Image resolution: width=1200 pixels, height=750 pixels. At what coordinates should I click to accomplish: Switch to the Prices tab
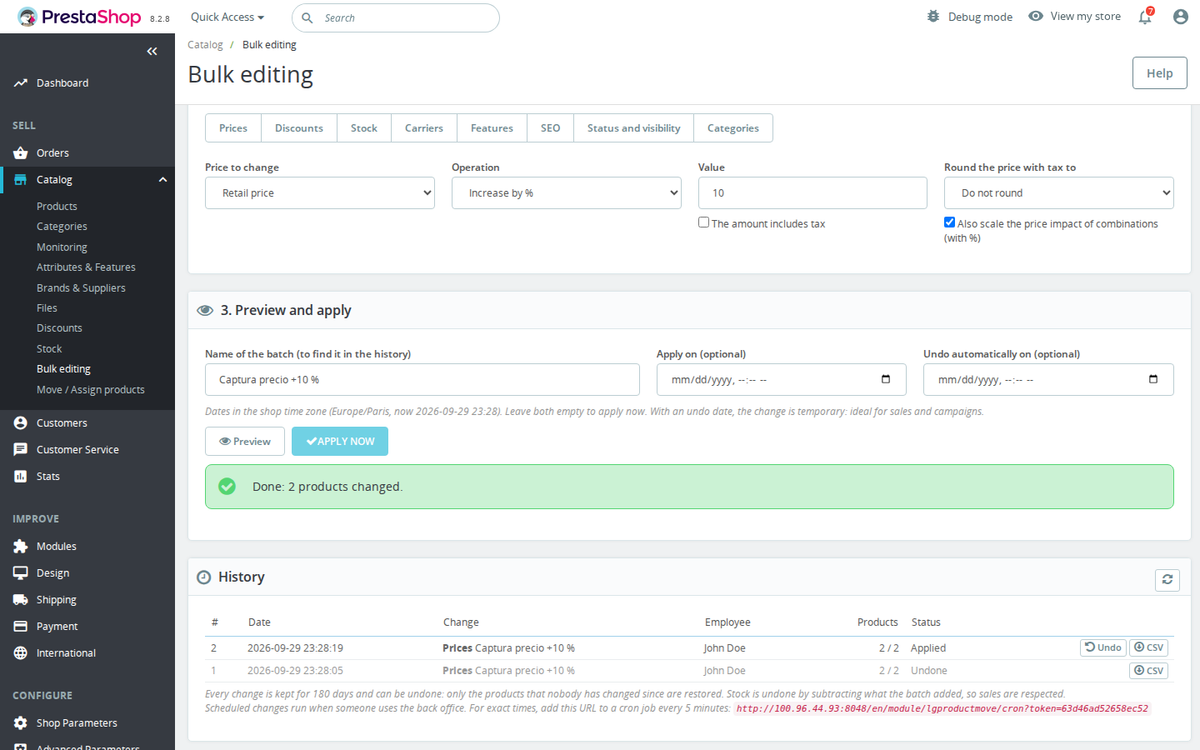pos(233,128)
